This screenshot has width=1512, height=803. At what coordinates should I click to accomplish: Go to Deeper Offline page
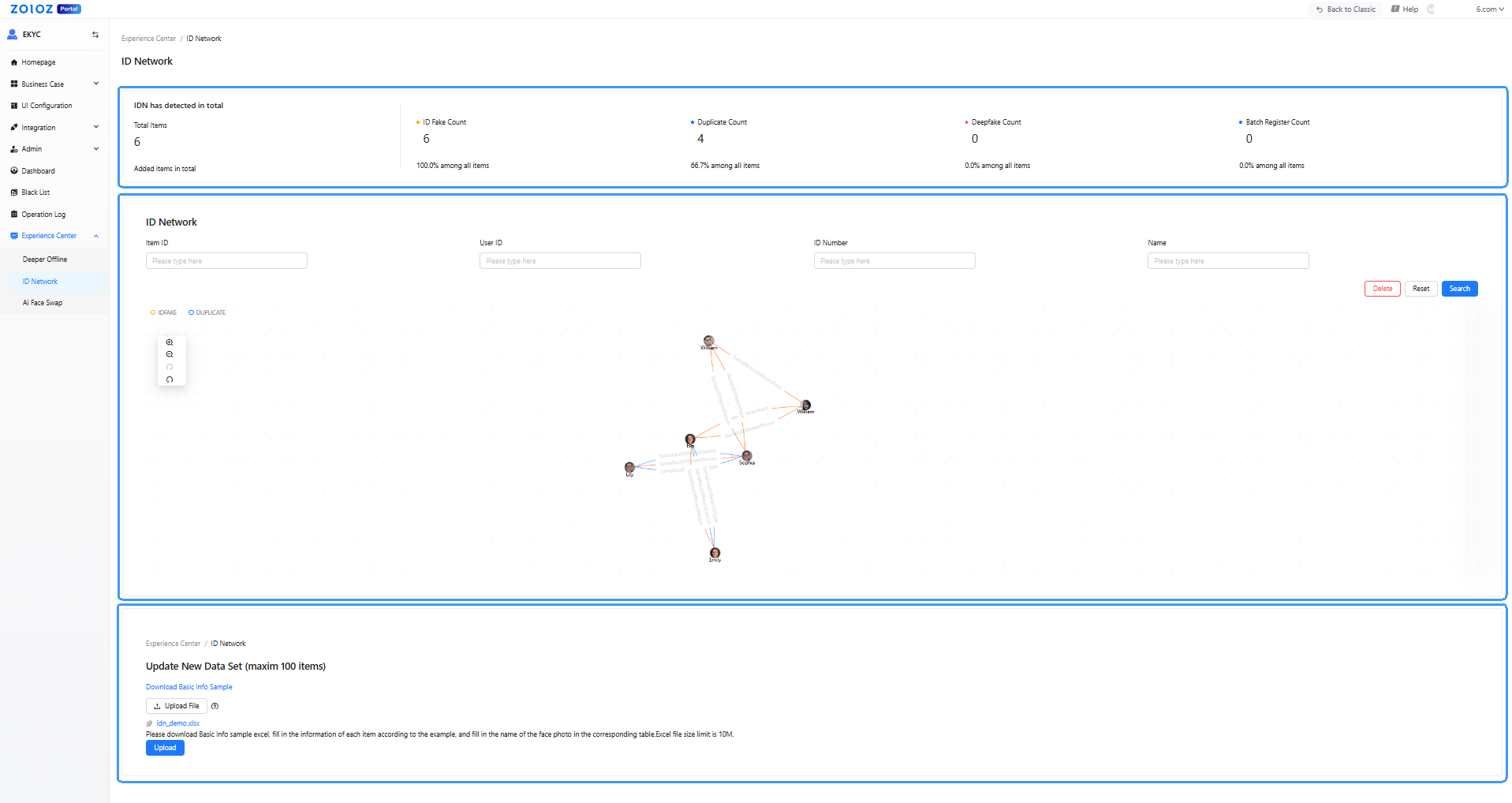(x=45, y=260)
